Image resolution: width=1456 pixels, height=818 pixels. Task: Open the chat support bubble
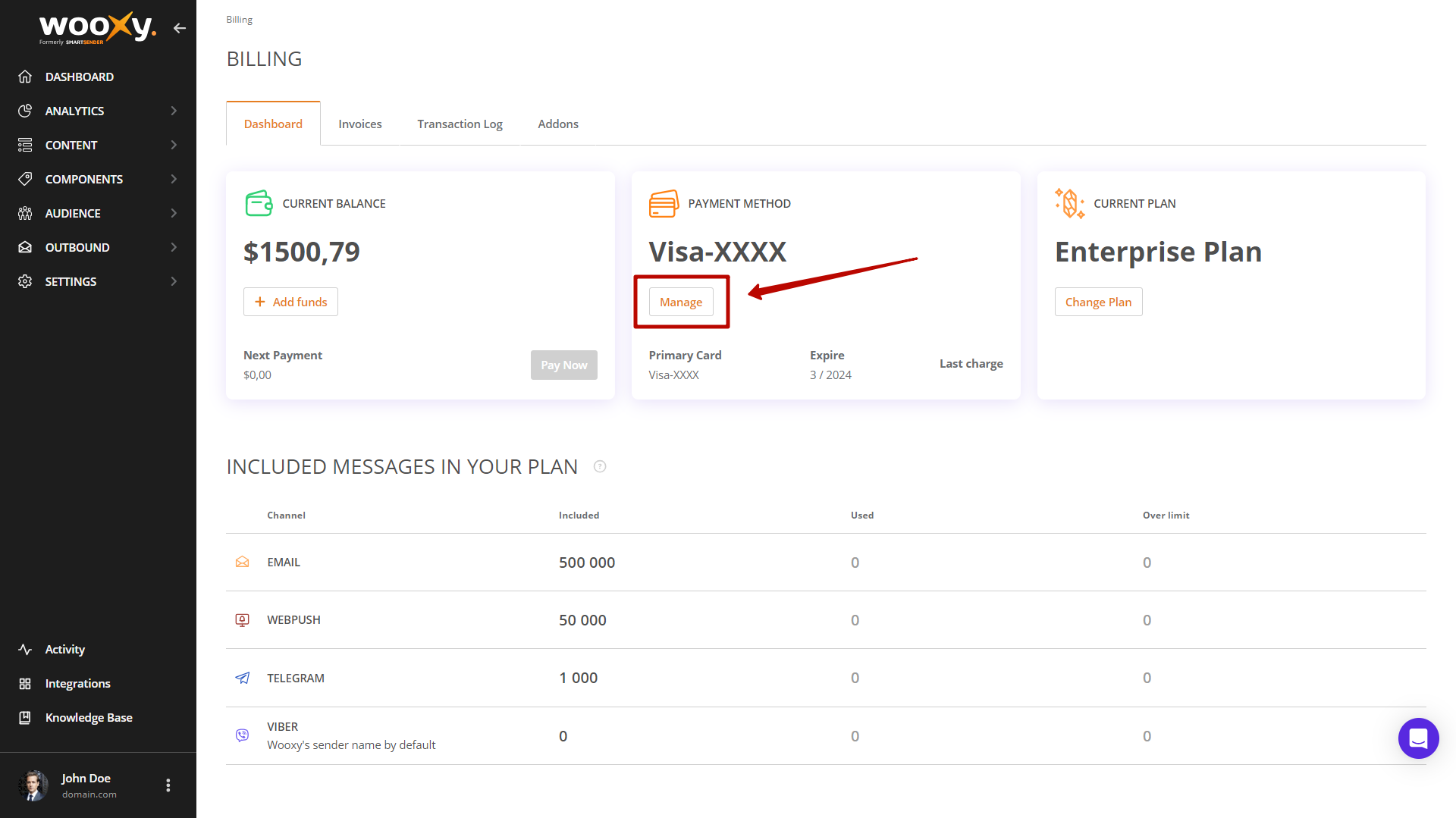click(1418, 738)
